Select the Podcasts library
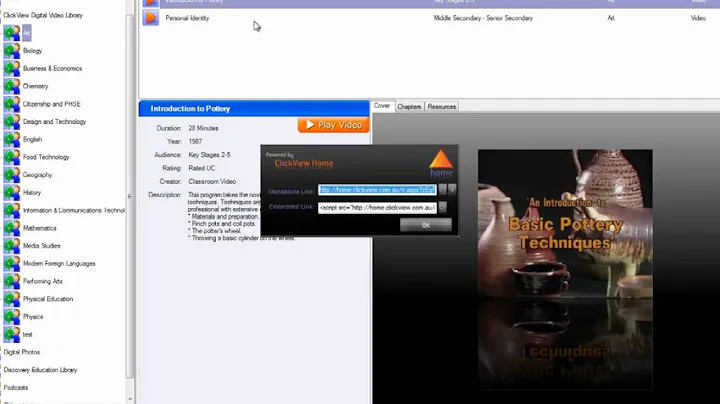The image size is (720, 404). point(16,387)
